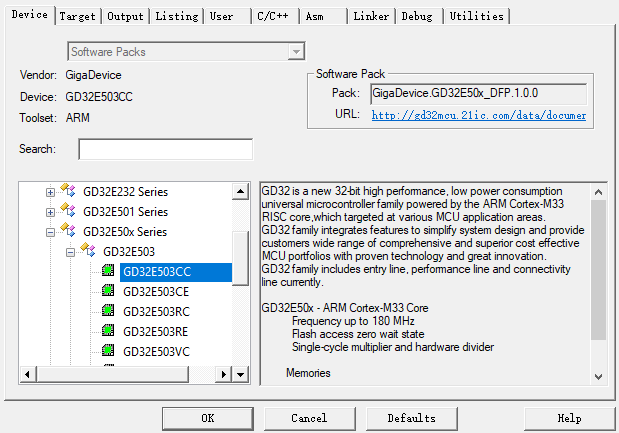Click the GD32E503RE chip icon
619x433 pixels.
pyautogui.click(x=108, y=330)
